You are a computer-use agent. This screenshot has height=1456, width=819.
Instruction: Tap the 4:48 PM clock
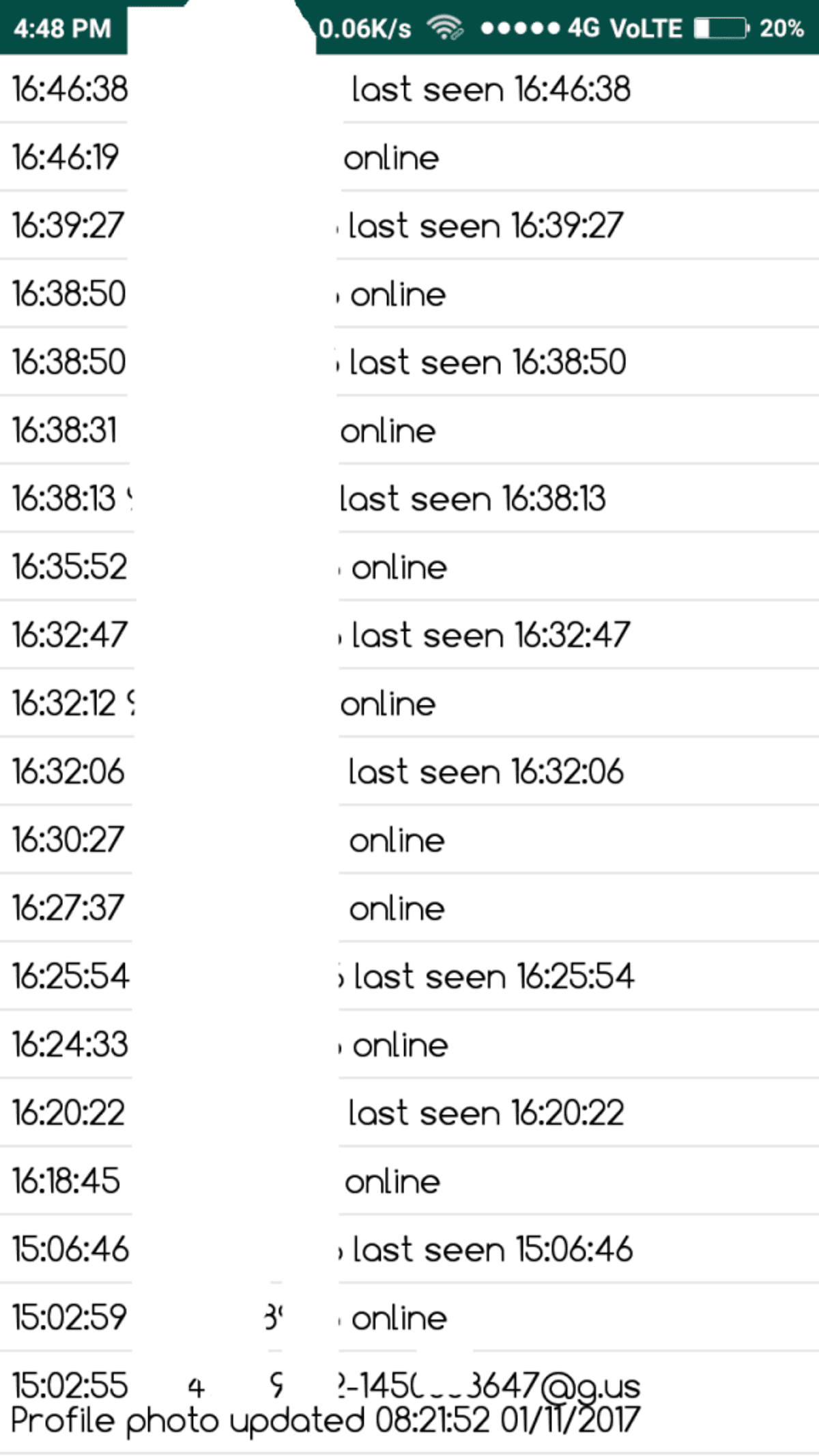[62, 28]
